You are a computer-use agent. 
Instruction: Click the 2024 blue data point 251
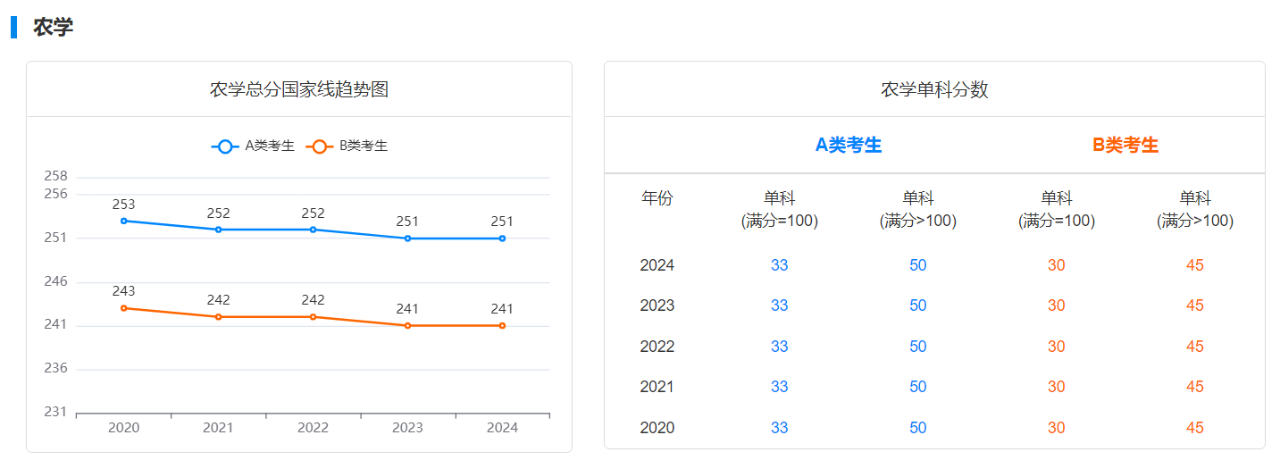tap(502, 239)
